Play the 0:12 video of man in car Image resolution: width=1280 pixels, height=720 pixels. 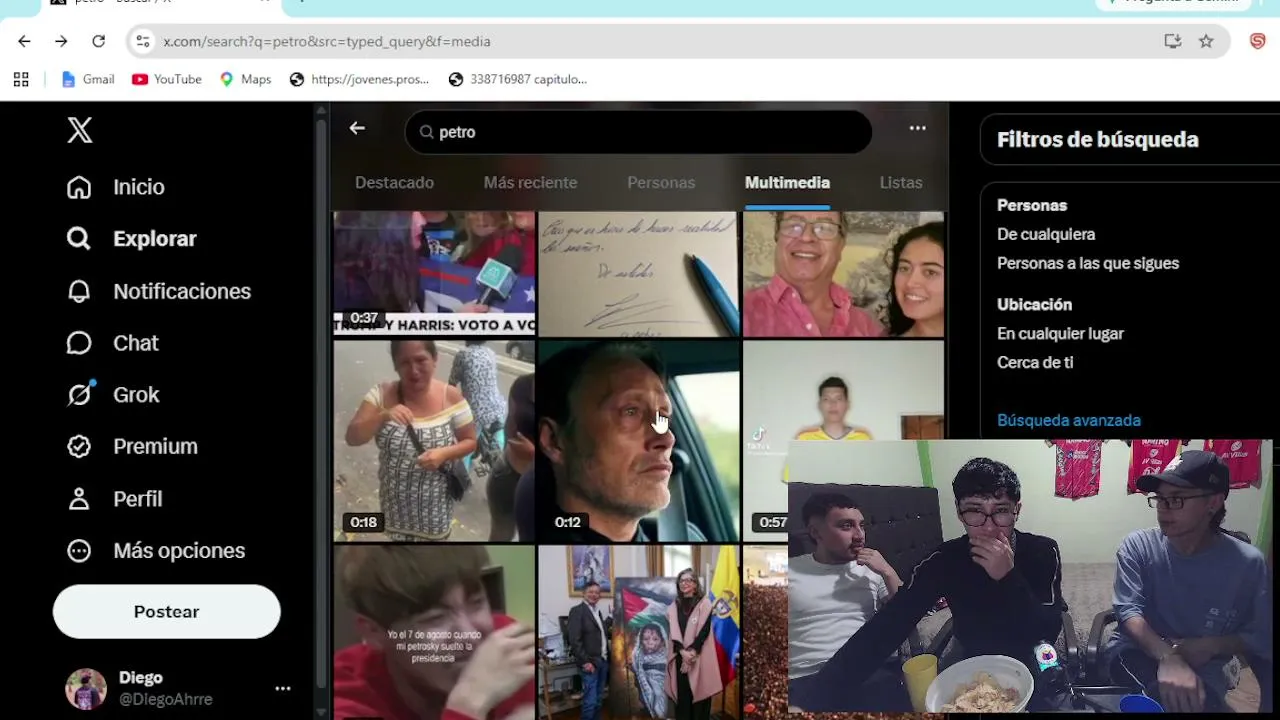pos(638,441)
